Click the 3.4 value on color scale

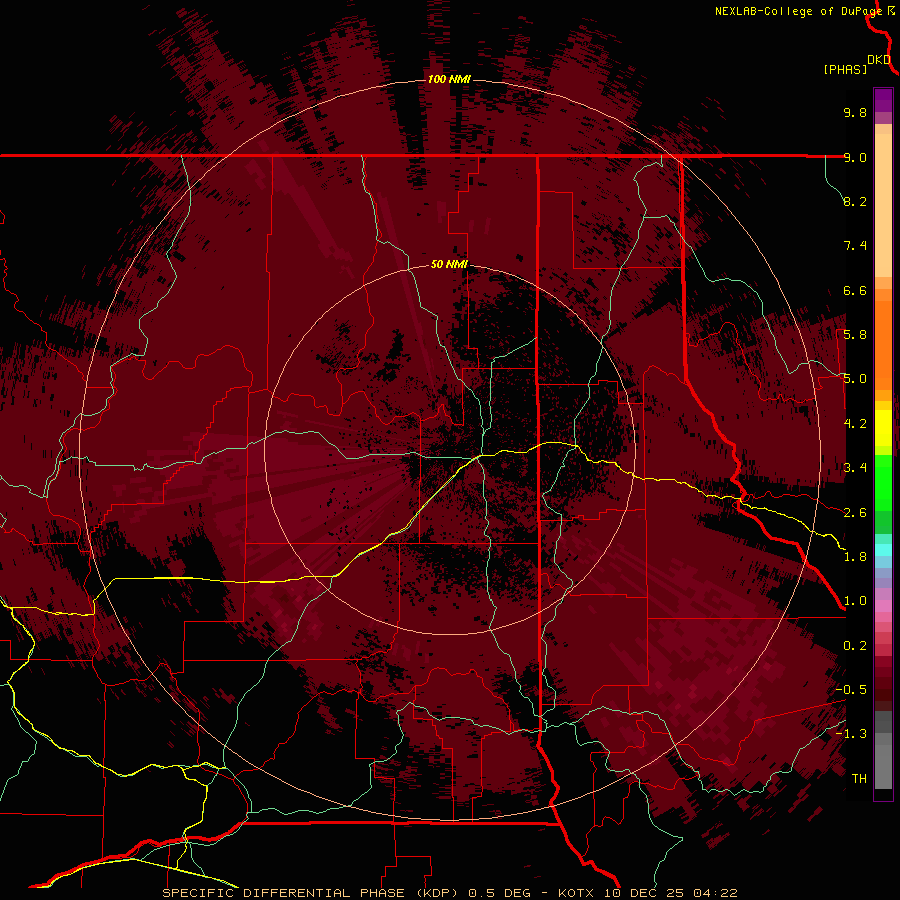855,468
